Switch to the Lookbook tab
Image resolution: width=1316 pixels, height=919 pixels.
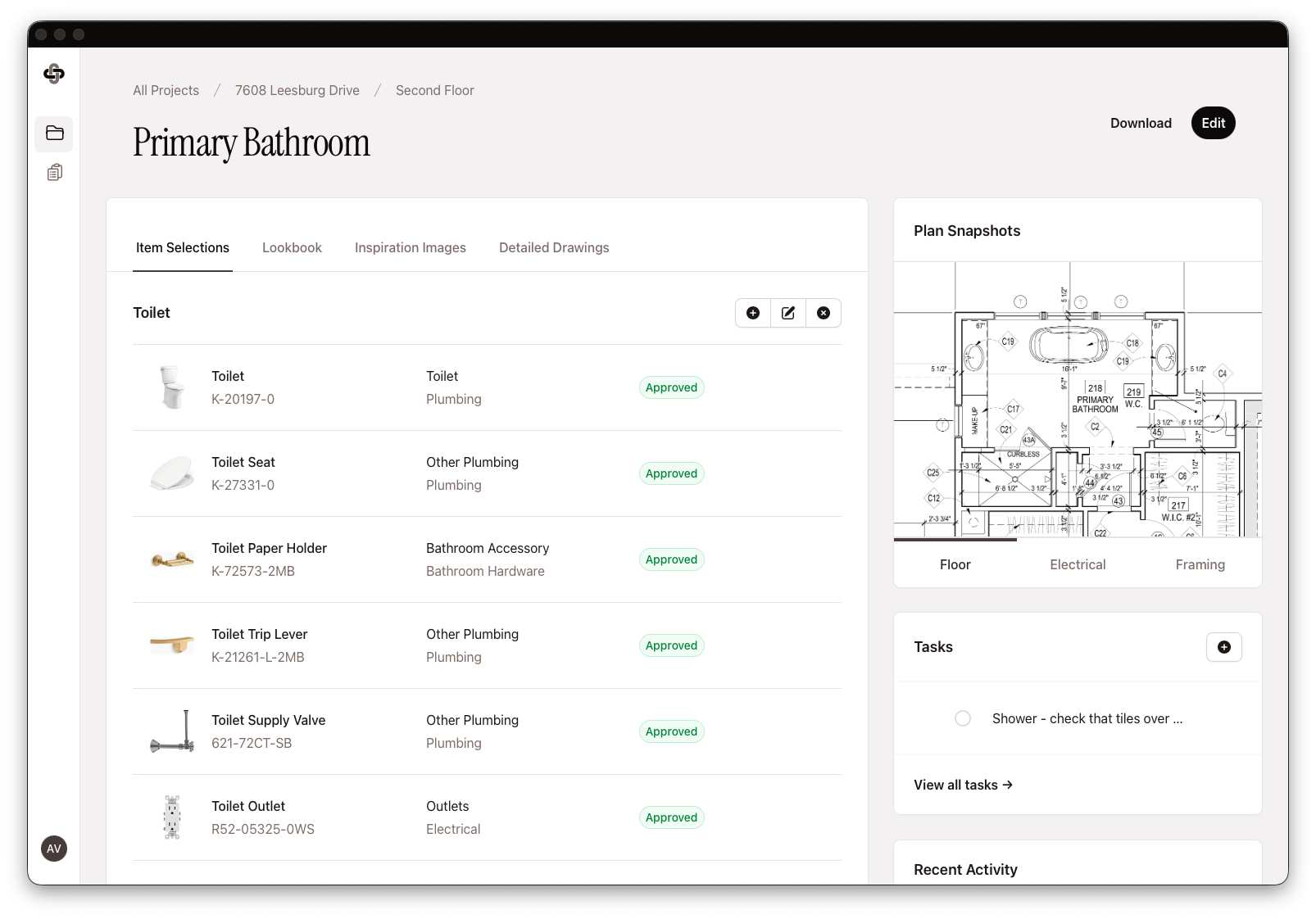pos(292,247)
